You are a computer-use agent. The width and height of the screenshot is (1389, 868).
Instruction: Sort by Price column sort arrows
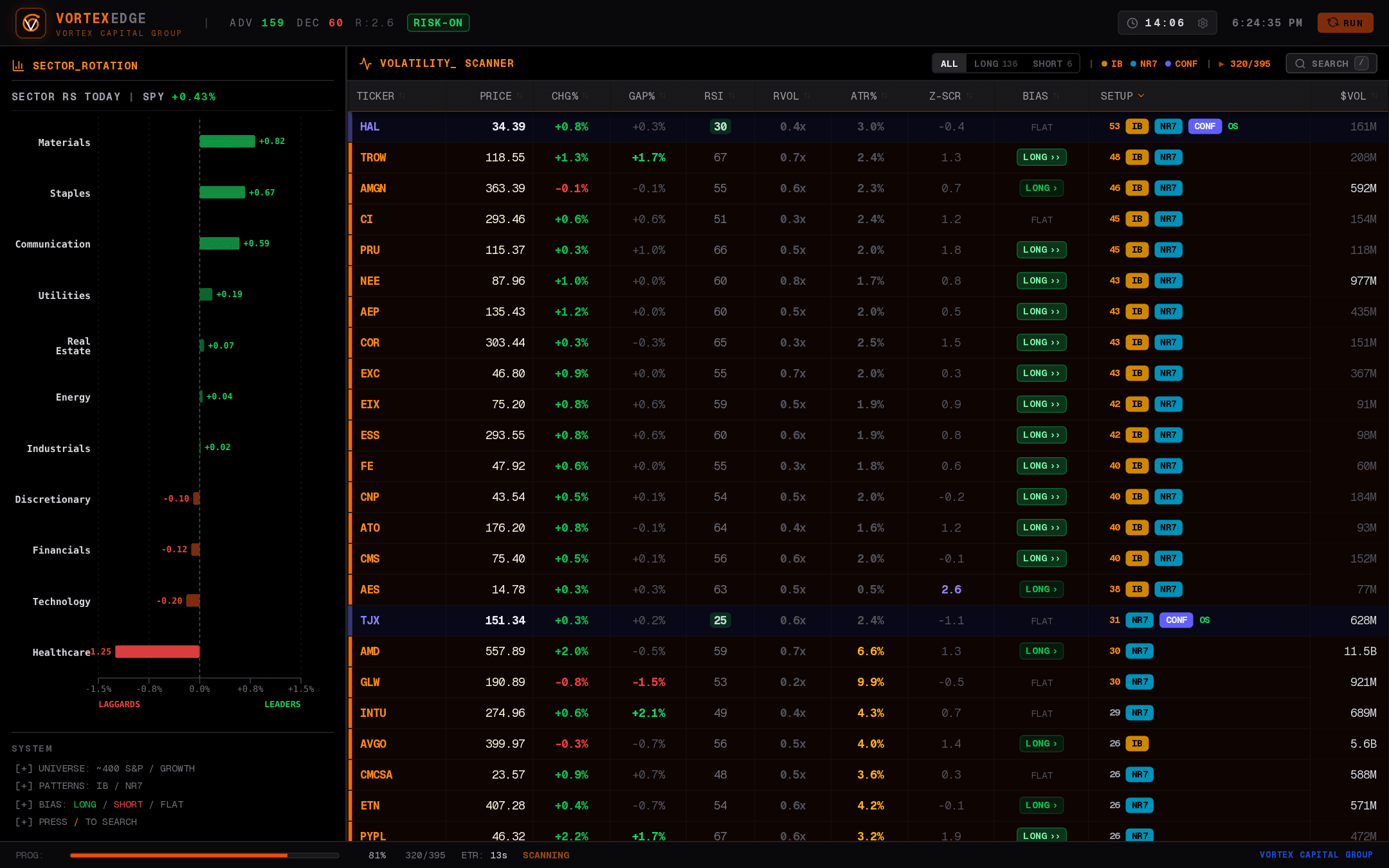point(520,96)
